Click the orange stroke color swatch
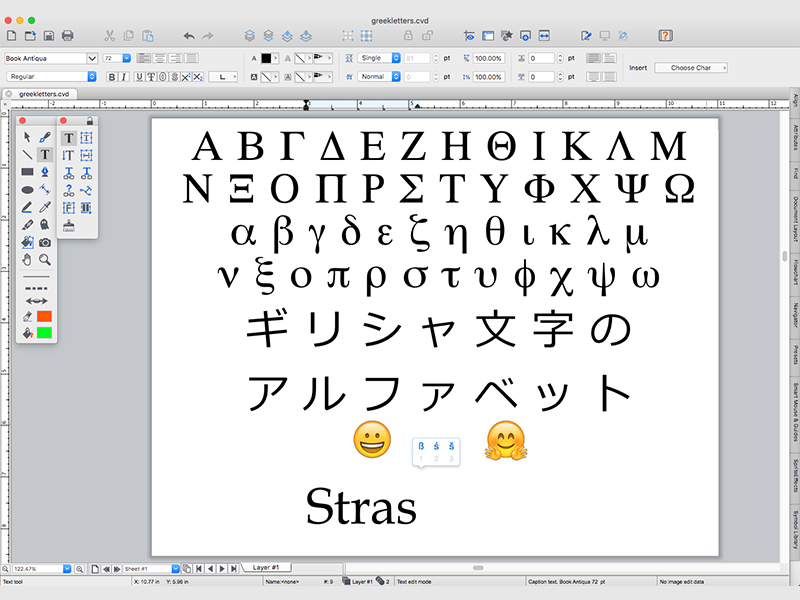This screenshot has height=600, width=800. (45, 316)
